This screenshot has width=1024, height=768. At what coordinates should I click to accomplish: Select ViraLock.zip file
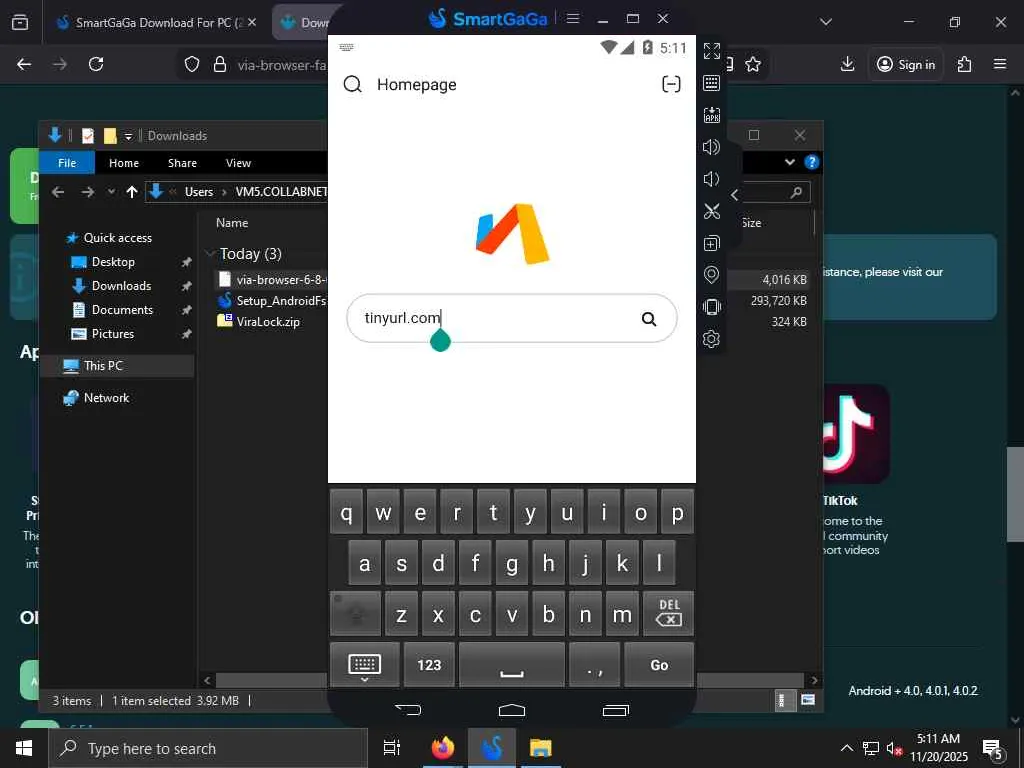[x=268, y=321]
